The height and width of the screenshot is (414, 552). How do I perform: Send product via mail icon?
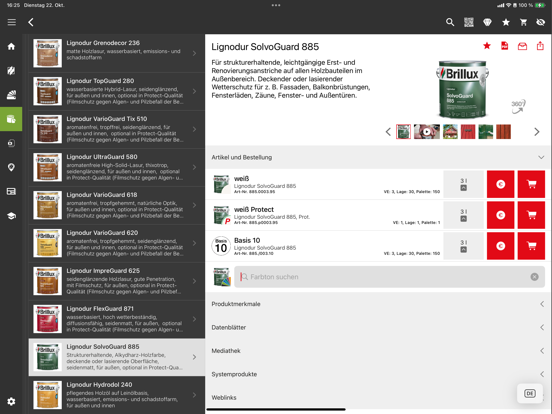tap(522, 46)
